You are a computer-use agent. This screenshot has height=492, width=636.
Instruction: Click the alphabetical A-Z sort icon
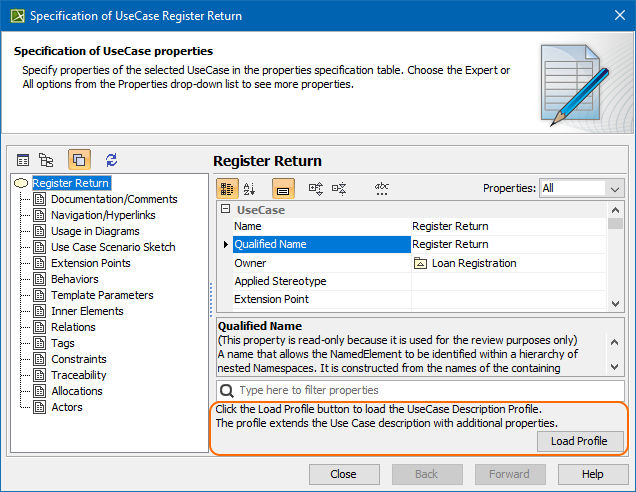pos(250,187)
